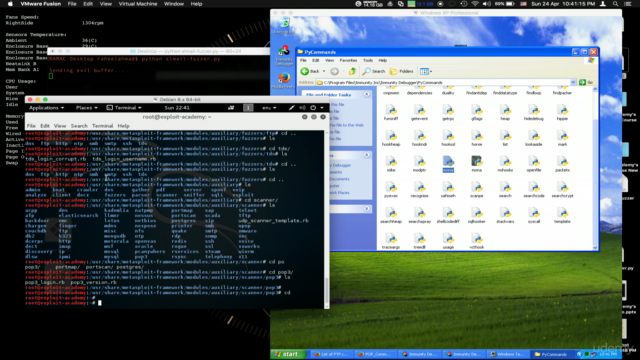The image size is (640, 360).
Task: Select the treedll file
Action: tap(419, 240)
